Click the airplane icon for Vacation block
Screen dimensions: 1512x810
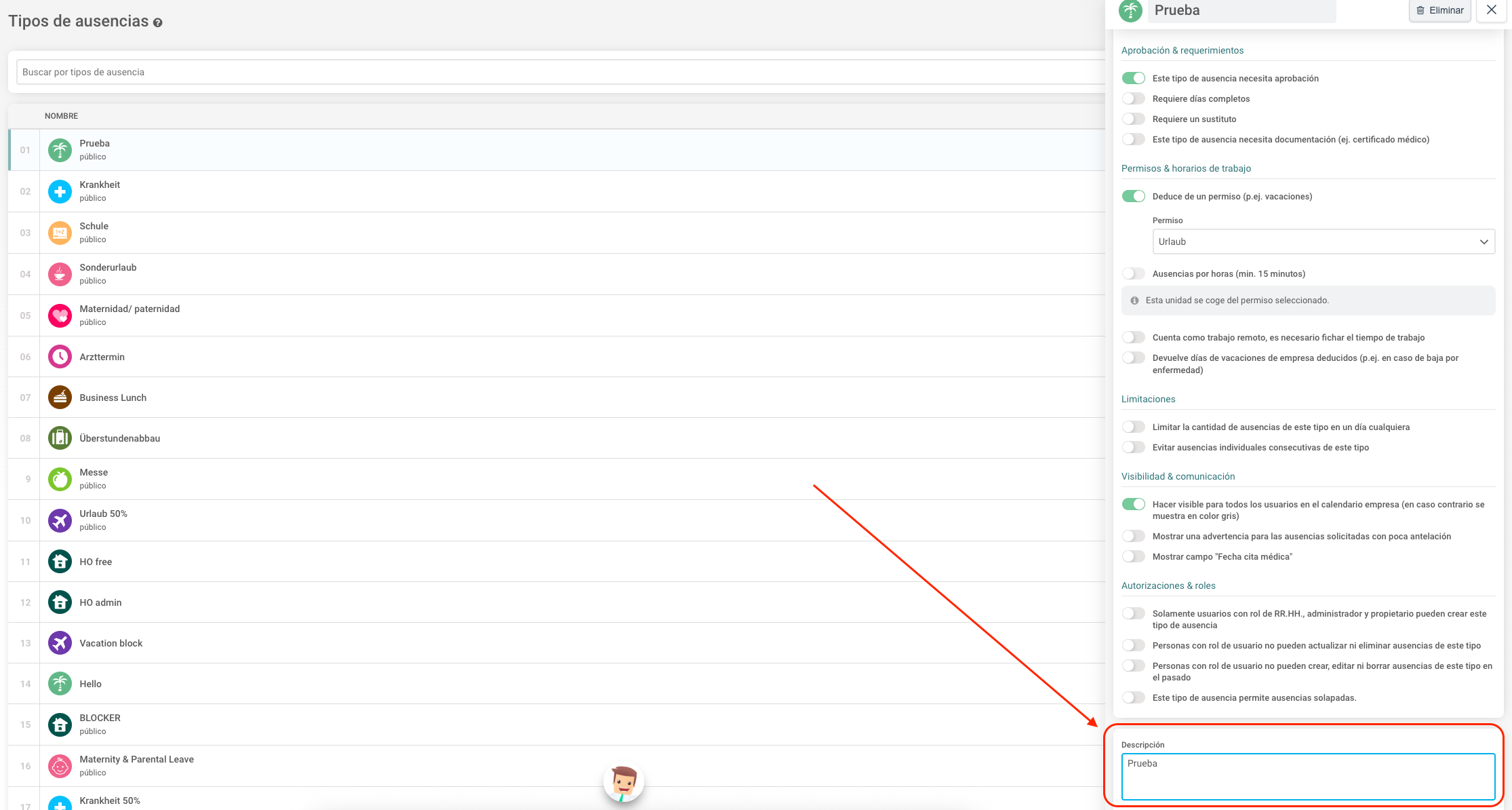click(60, 643)
